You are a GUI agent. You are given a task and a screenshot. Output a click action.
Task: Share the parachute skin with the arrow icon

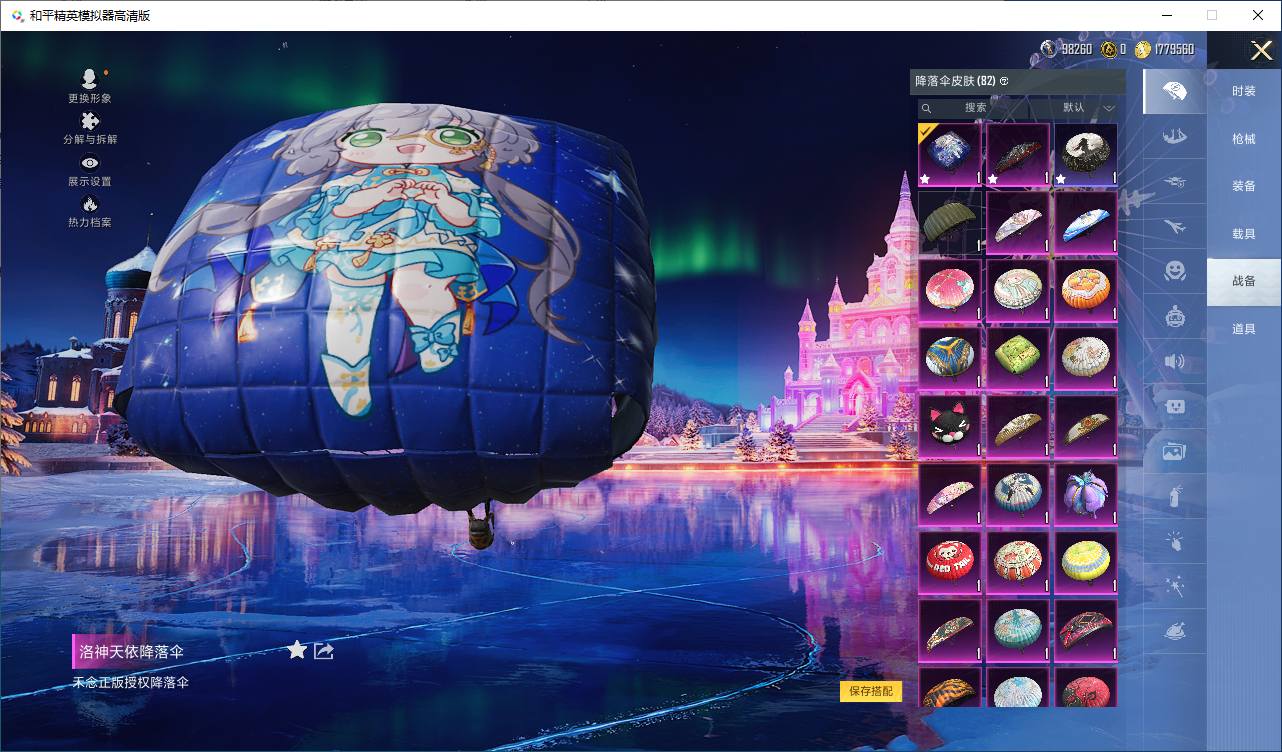pyautogui.click(x=324, y=651)
